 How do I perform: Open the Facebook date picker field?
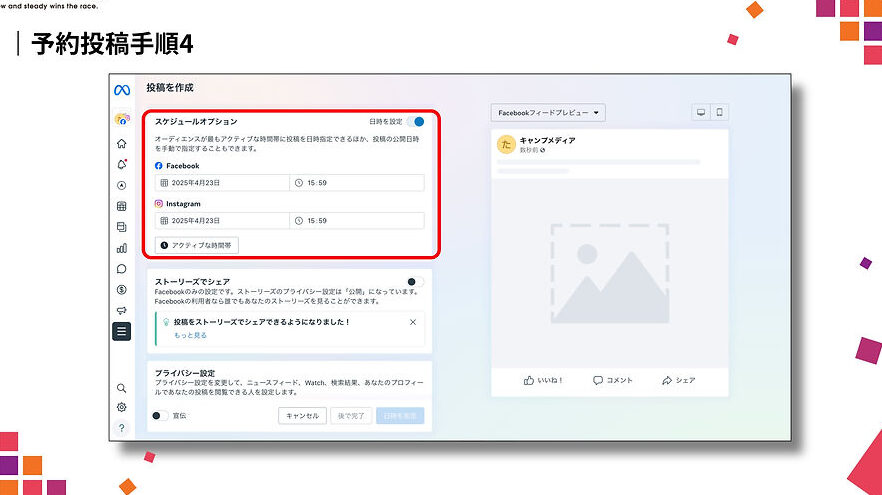222,183
